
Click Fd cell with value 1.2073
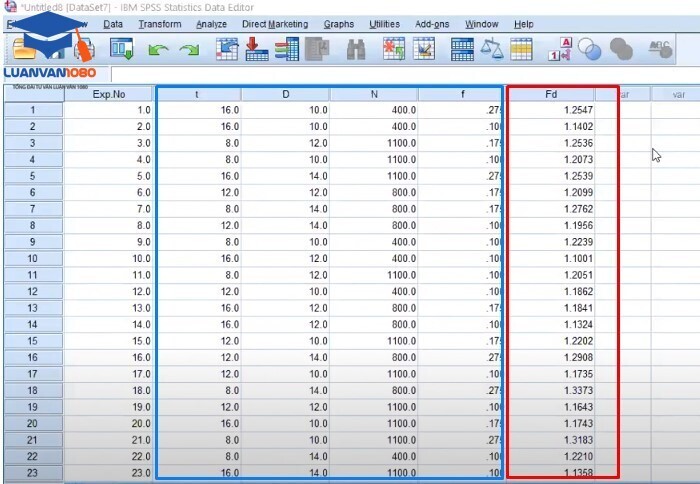click(552, 159)
